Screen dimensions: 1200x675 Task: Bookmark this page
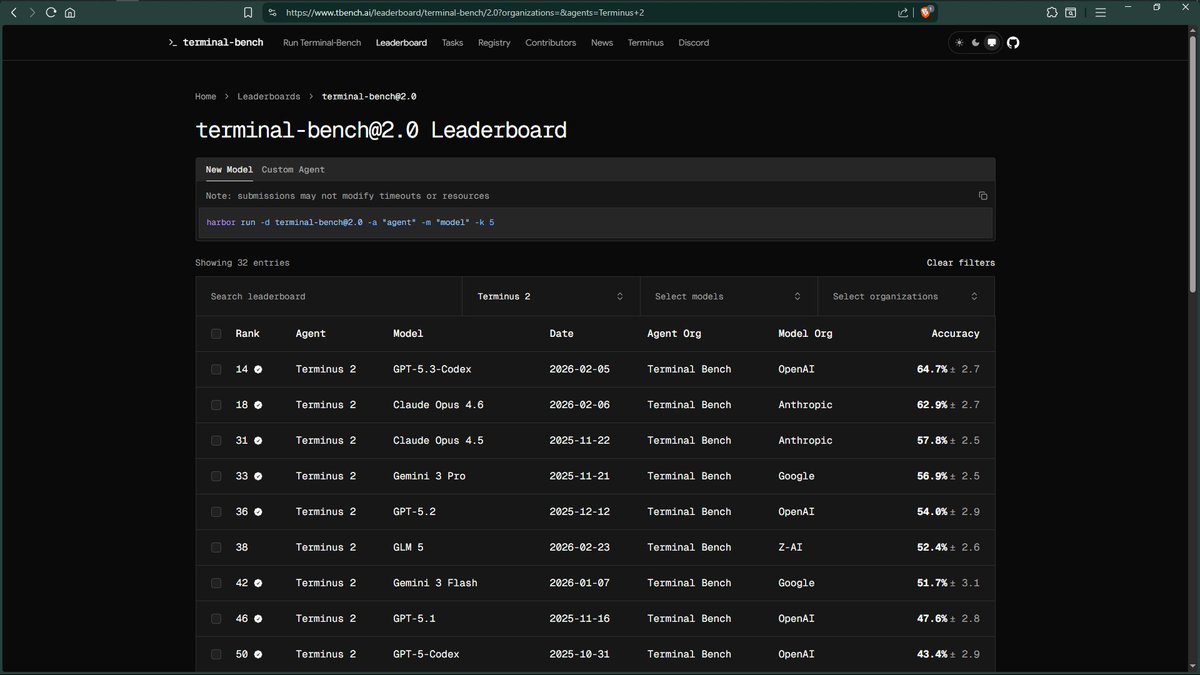(x=248, y=13)
